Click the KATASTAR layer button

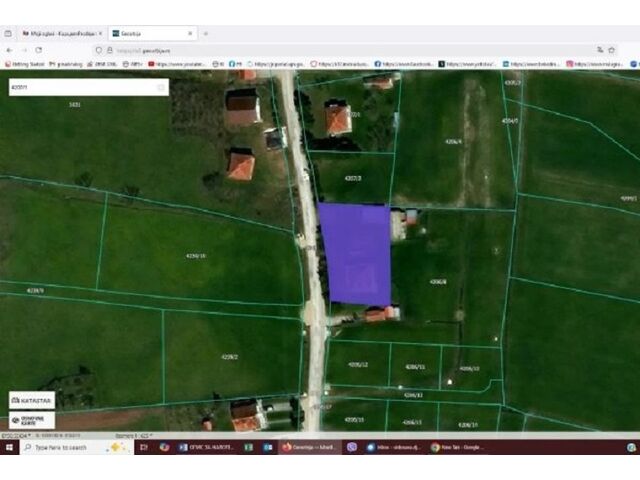point(31,400)
